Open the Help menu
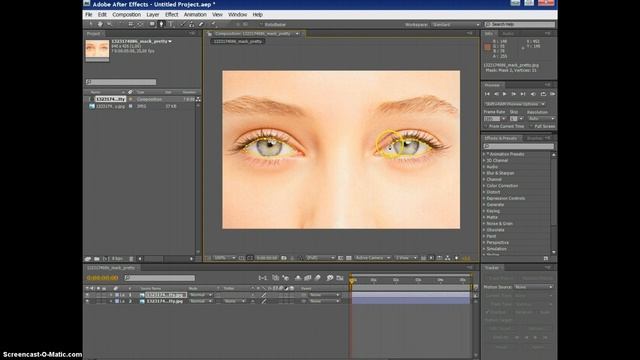The height and width of the screenshot is (360, 640). pyautogui.click(x=258, y=15)
